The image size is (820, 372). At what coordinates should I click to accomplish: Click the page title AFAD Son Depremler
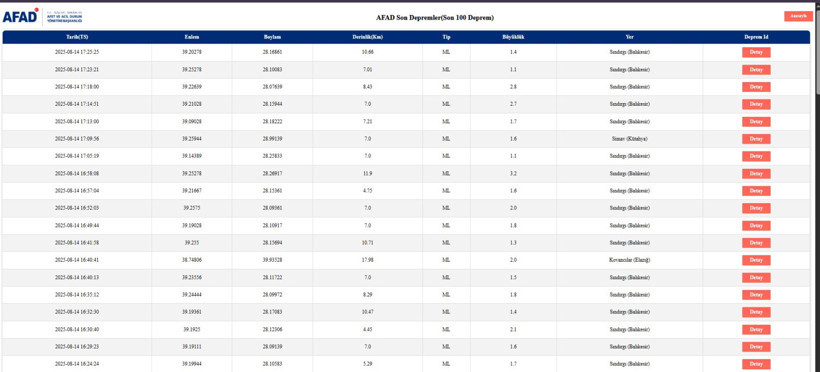pos(435,18)
